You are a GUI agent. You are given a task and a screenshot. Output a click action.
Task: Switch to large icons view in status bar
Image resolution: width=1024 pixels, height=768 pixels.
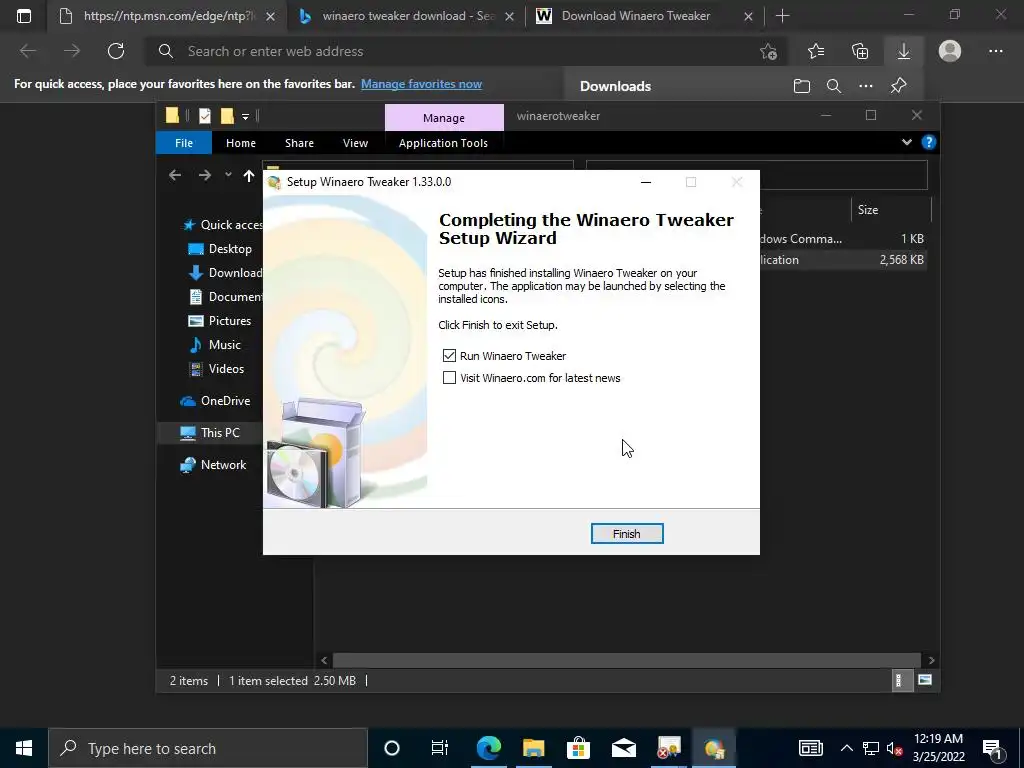tap(925, 680)
